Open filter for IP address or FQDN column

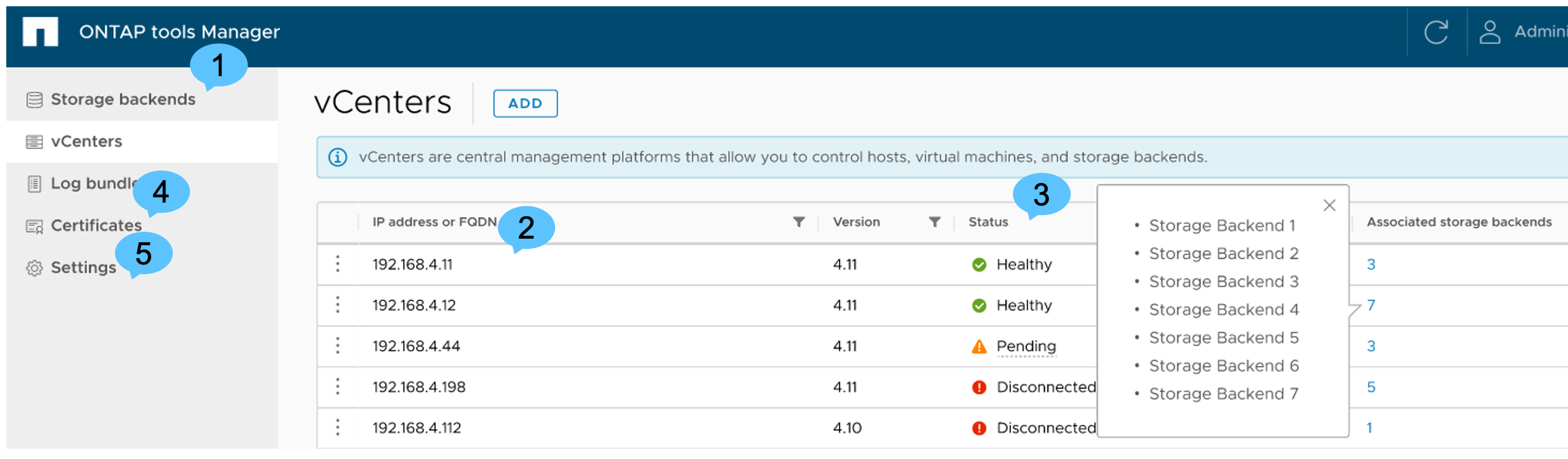click(799, 222)
